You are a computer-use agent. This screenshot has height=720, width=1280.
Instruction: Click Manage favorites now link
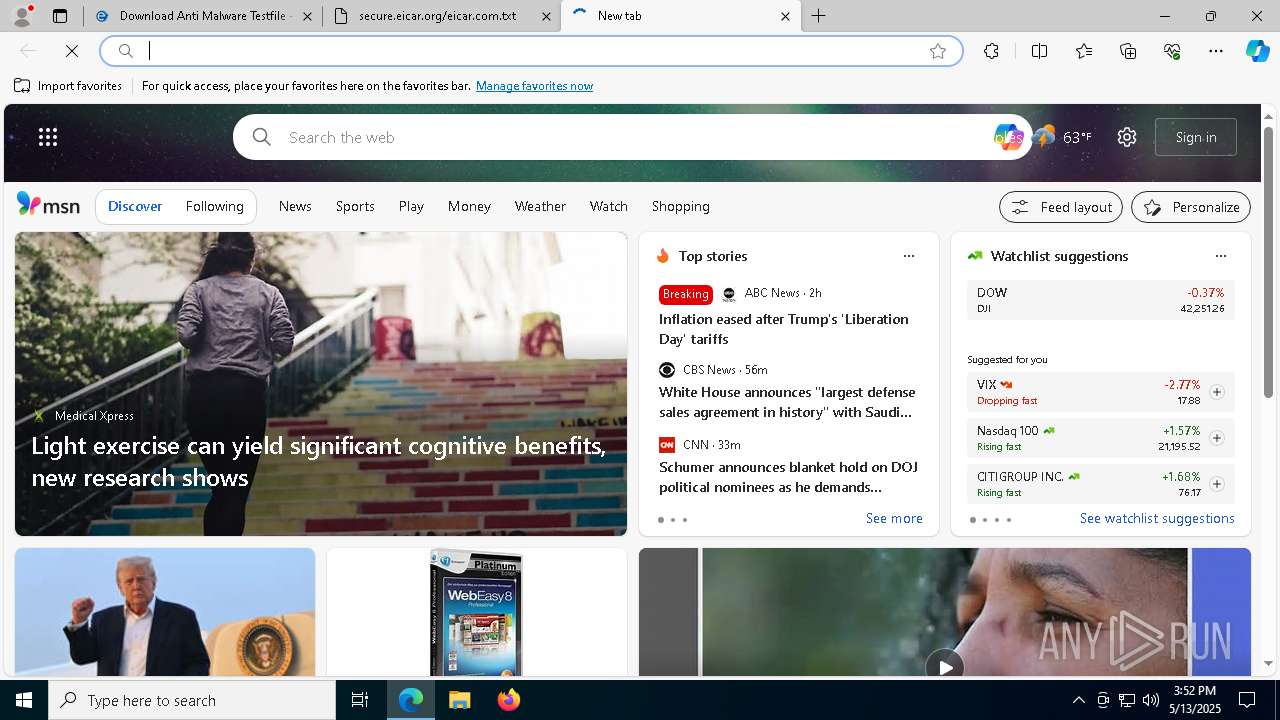tap(534, 86)
